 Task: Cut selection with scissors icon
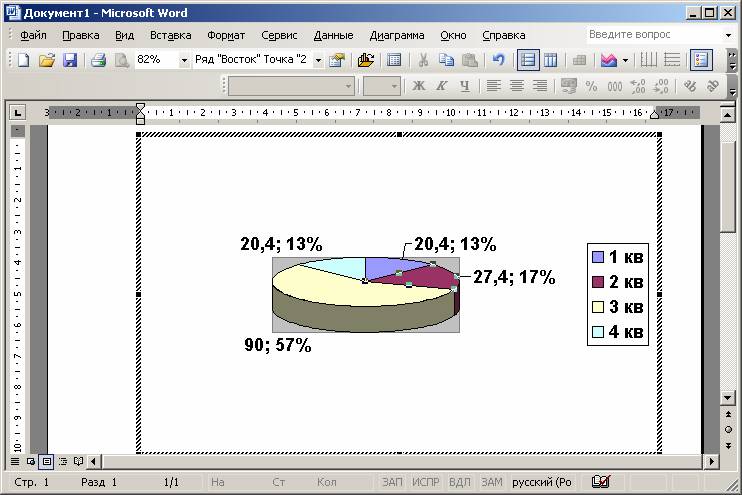[423, 60]
